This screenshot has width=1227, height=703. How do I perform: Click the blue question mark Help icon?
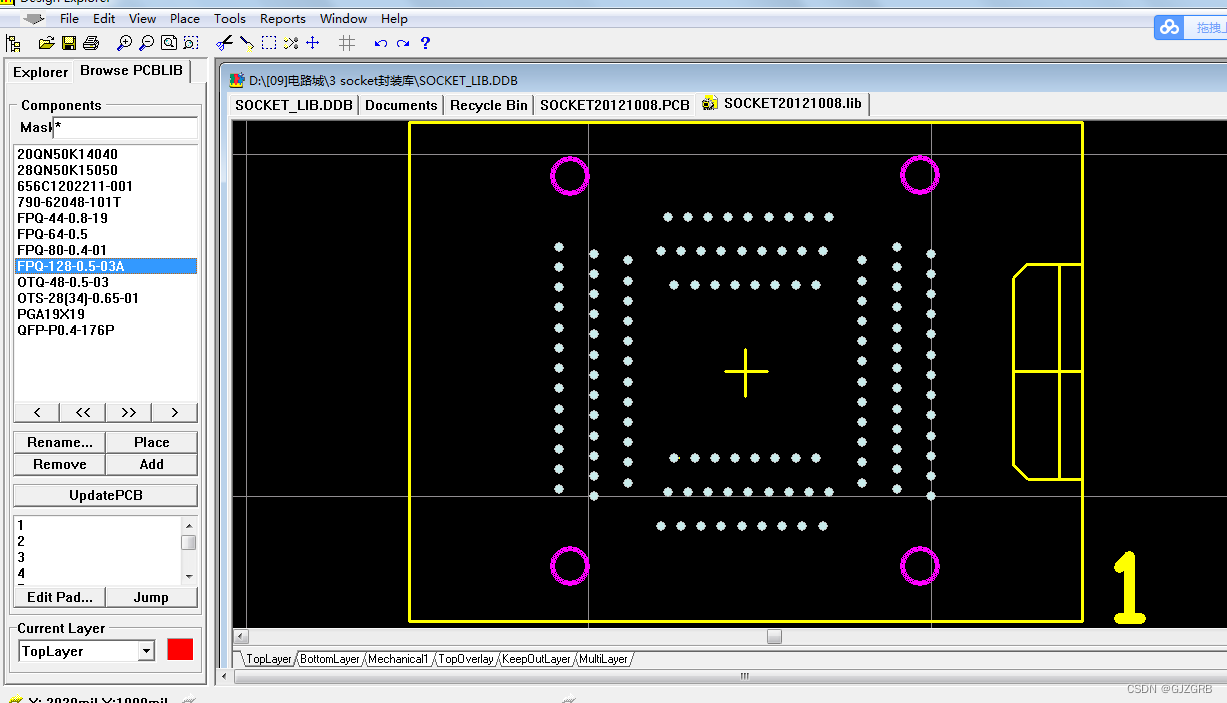(425, 43)
